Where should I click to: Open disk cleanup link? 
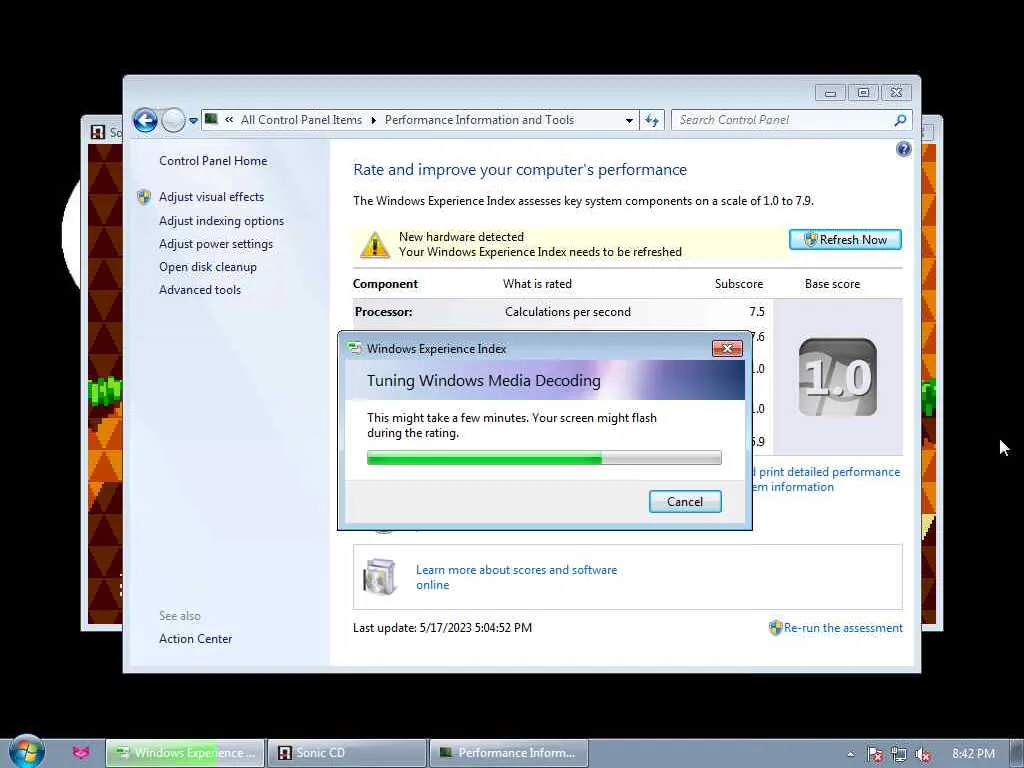coord(208,266)
